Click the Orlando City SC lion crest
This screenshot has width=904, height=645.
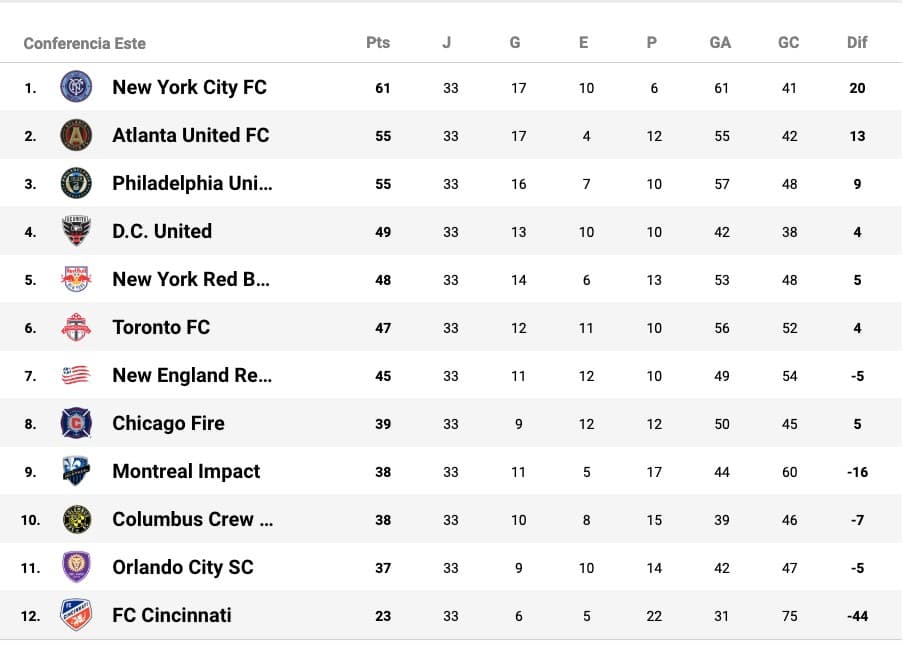76,567
